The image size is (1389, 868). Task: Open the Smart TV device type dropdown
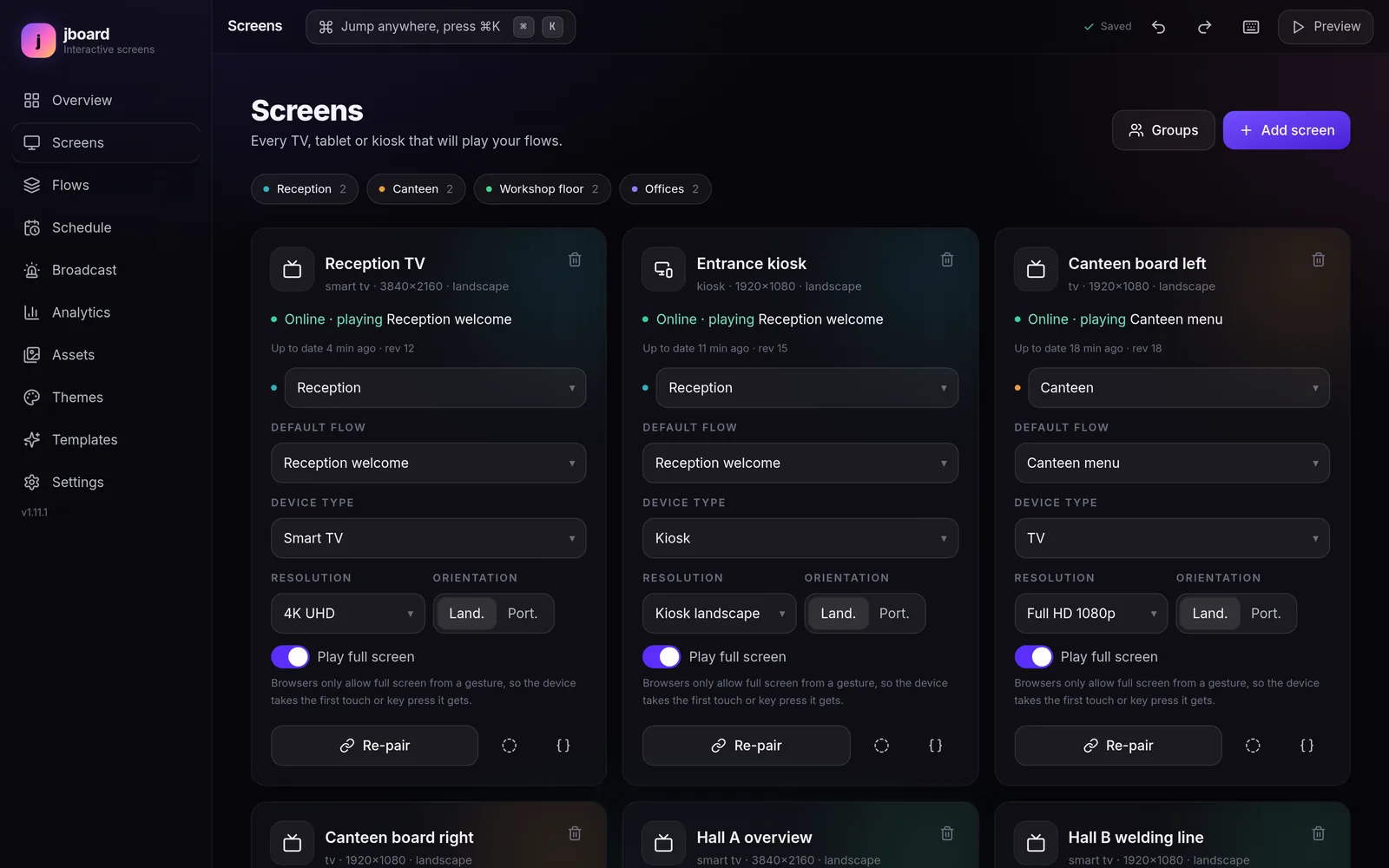tap(428, 538)
